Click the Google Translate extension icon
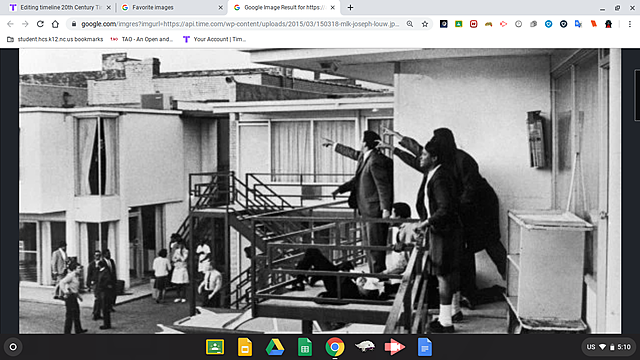 click(x=578, y=24)
